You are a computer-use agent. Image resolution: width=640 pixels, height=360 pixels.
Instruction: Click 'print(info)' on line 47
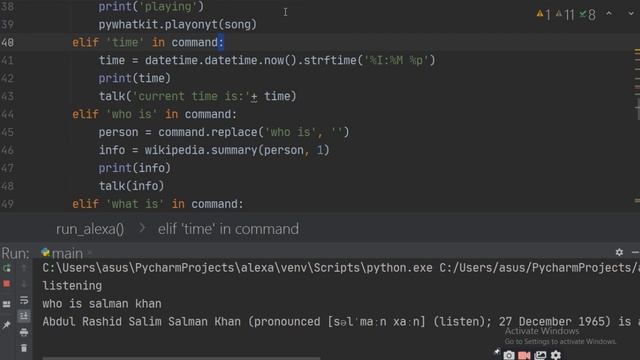134,168
